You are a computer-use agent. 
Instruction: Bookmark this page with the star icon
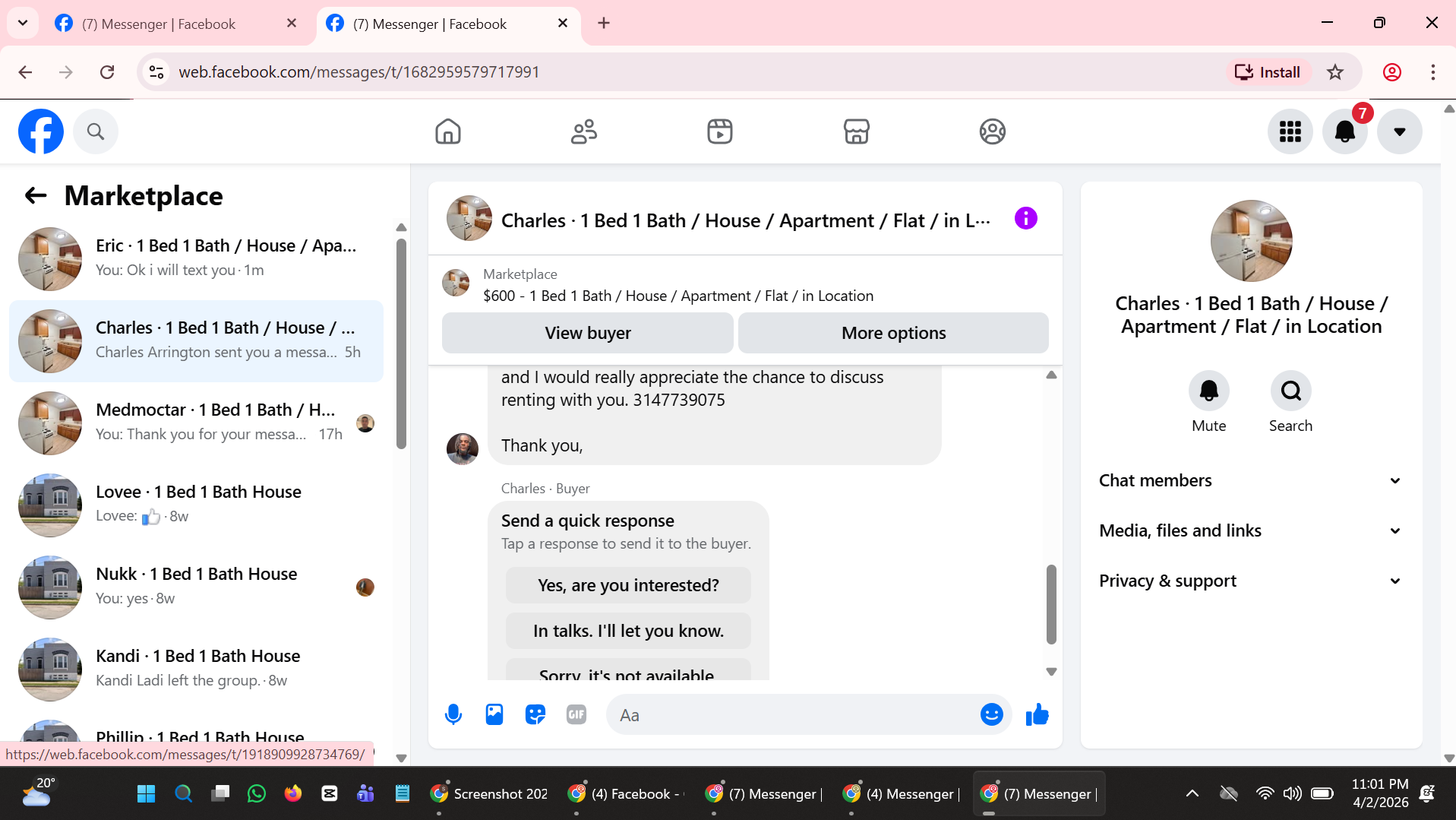point(1335,72)
